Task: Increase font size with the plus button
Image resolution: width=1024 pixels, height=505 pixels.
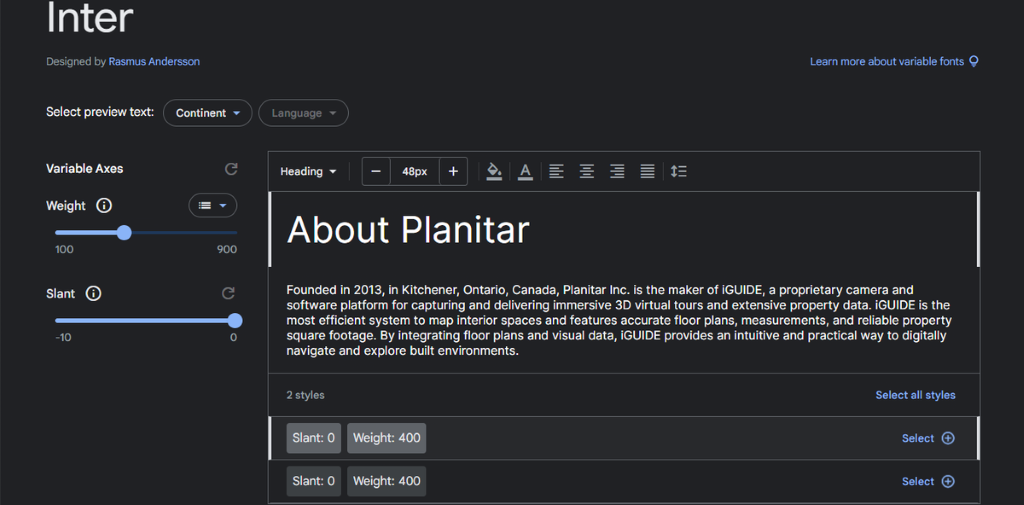Action: pos(453,172)
